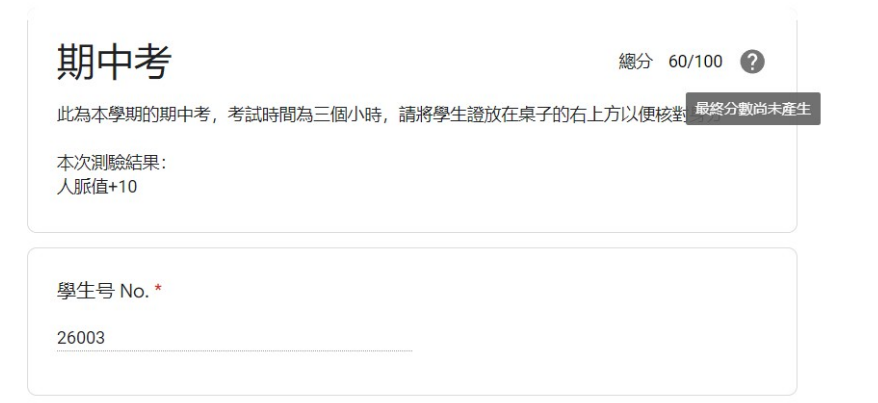Screen dimensions: 878x403
Task: Select the 60/100 score value
Action: [695, 62]
